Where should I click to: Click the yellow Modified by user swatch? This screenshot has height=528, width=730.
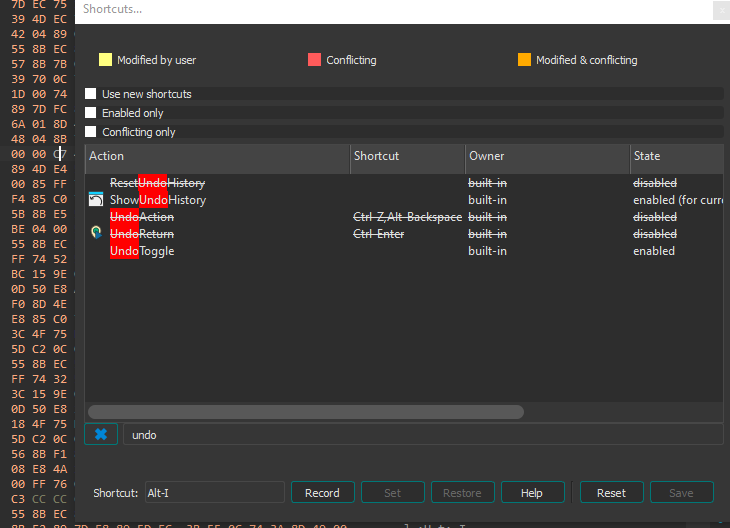tap(105, 60)
